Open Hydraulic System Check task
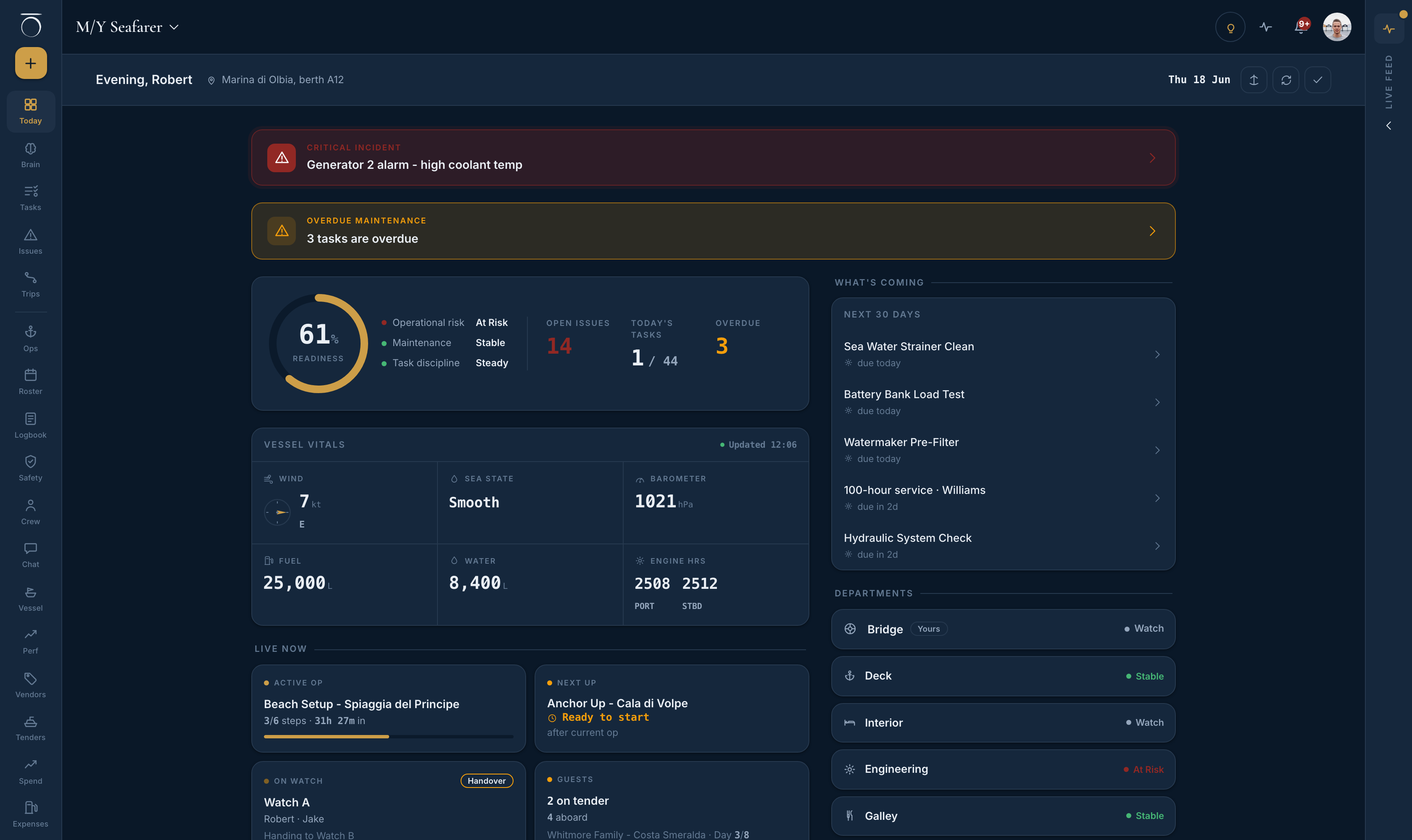The image size is (1412, 840). tap(1003, 546)
